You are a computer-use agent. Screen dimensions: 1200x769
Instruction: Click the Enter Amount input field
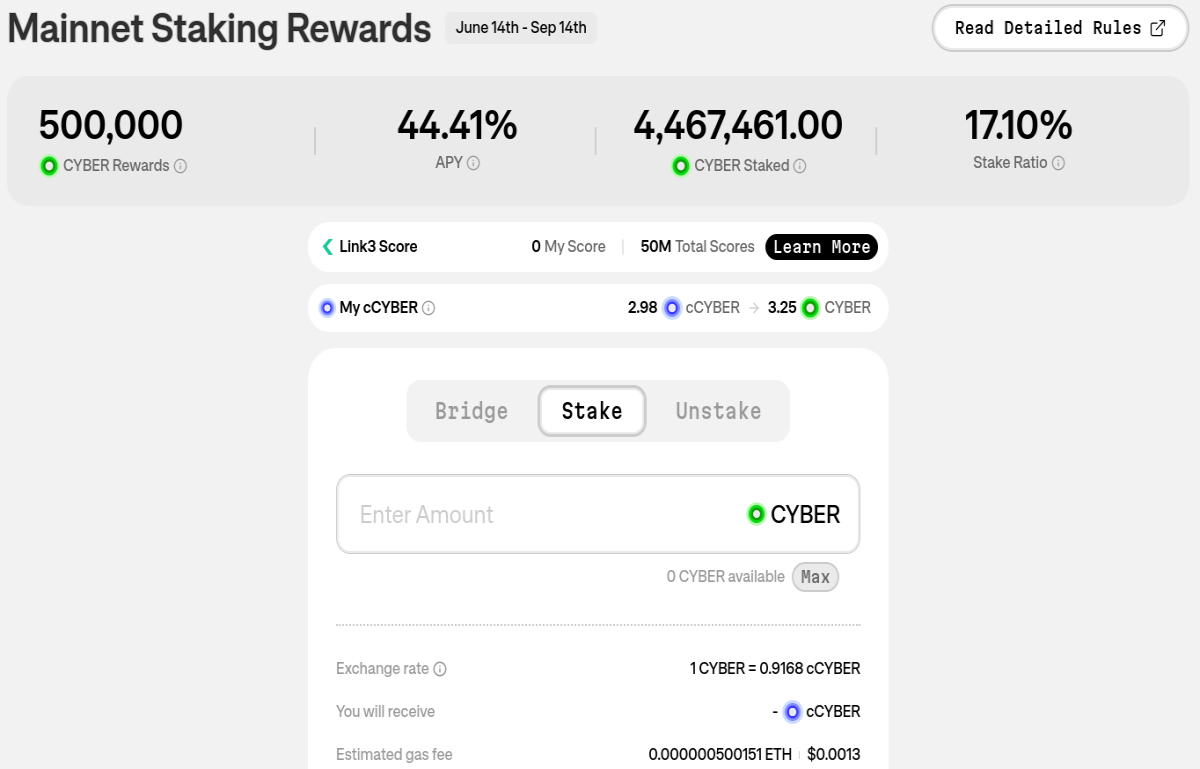coord(598,514)
